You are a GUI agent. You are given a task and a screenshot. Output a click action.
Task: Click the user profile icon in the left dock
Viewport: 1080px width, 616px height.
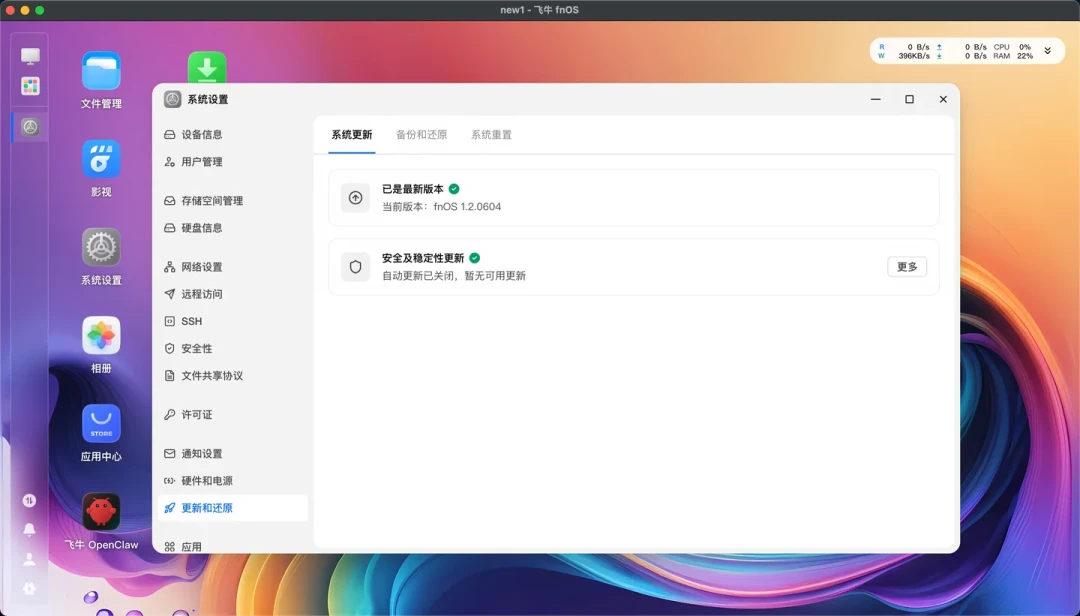click(x=29, y=559)
